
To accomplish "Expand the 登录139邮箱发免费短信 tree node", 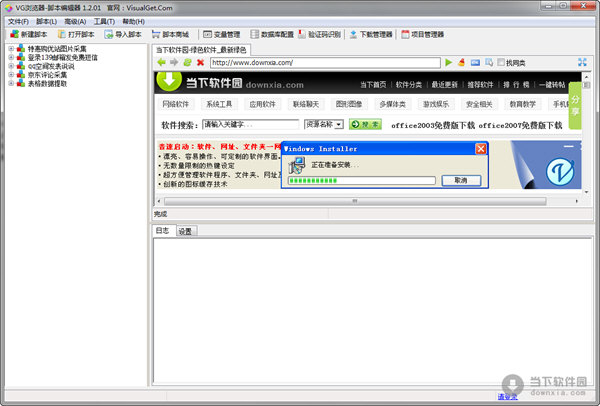I will tap(11, 57).
